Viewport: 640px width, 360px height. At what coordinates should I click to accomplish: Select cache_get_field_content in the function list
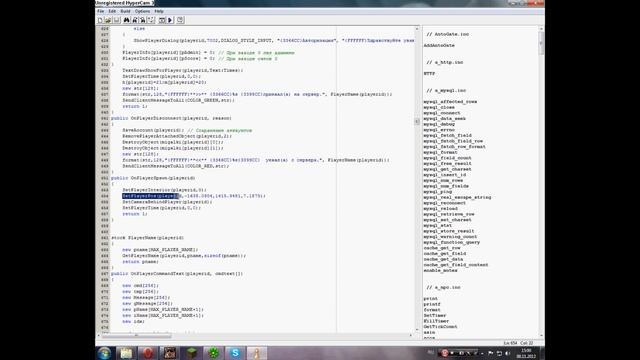456,265
